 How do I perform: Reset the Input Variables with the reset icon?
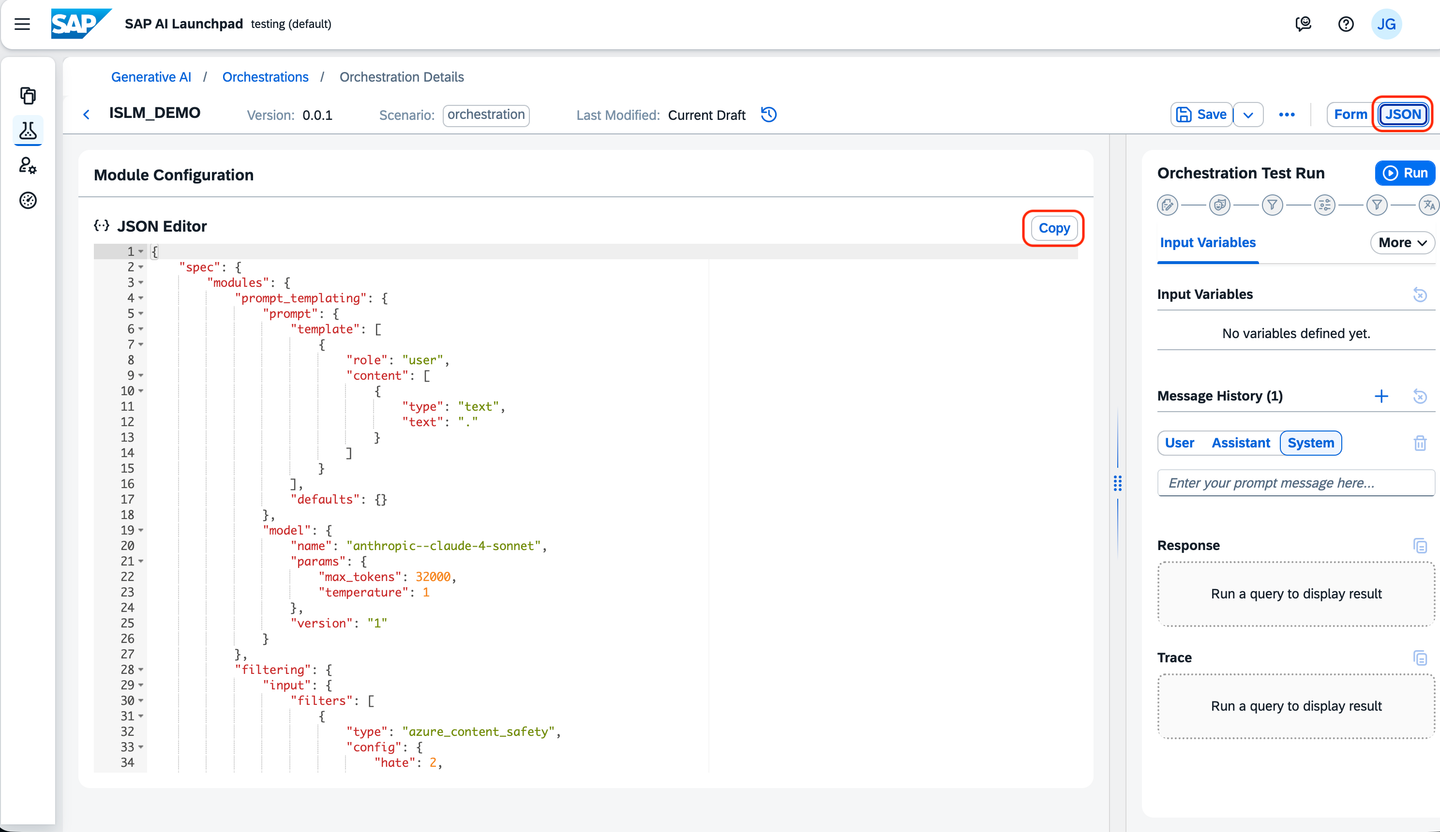1420,294
